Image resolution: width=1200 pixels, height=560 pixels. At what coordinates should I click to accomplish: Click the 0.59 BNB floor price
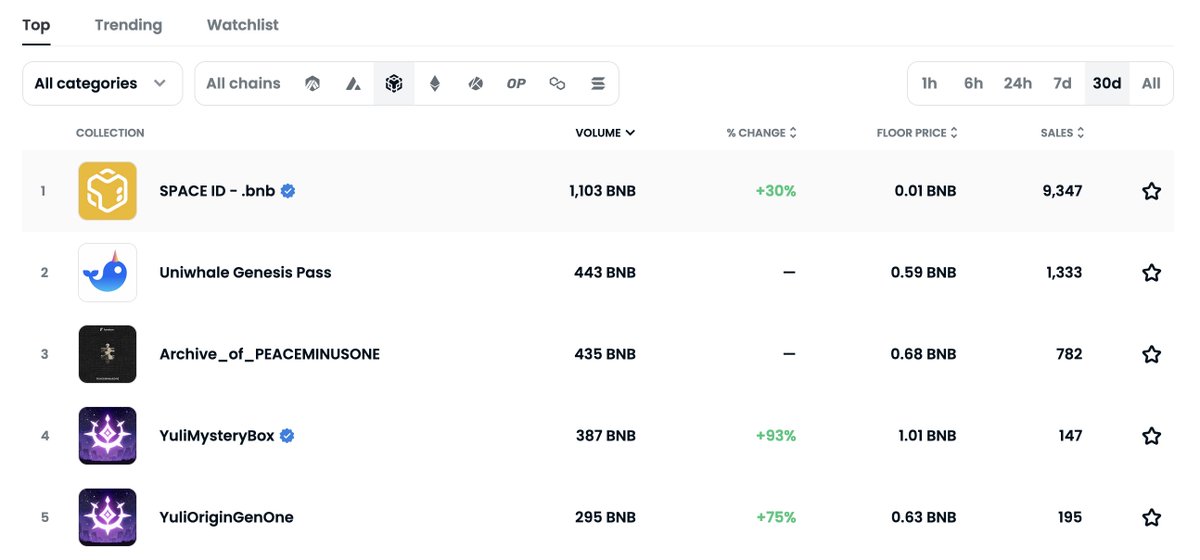click(924, 272)
